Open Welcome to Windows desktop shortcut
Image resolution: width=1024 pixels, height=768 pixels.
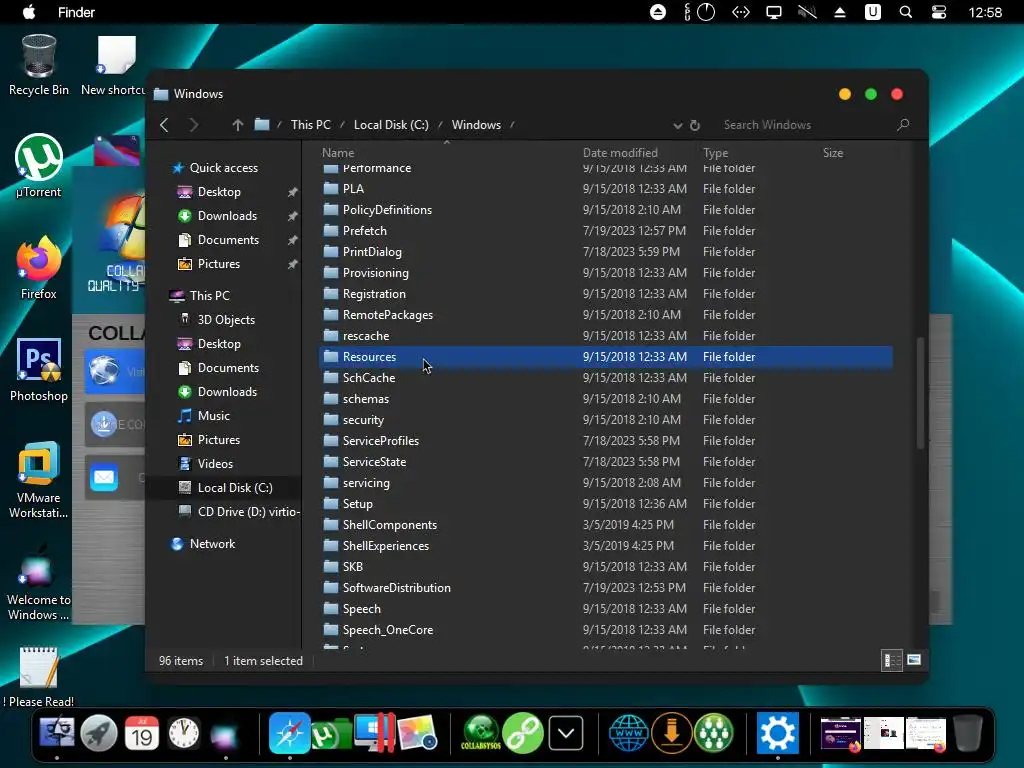click(x=39, y=583)
